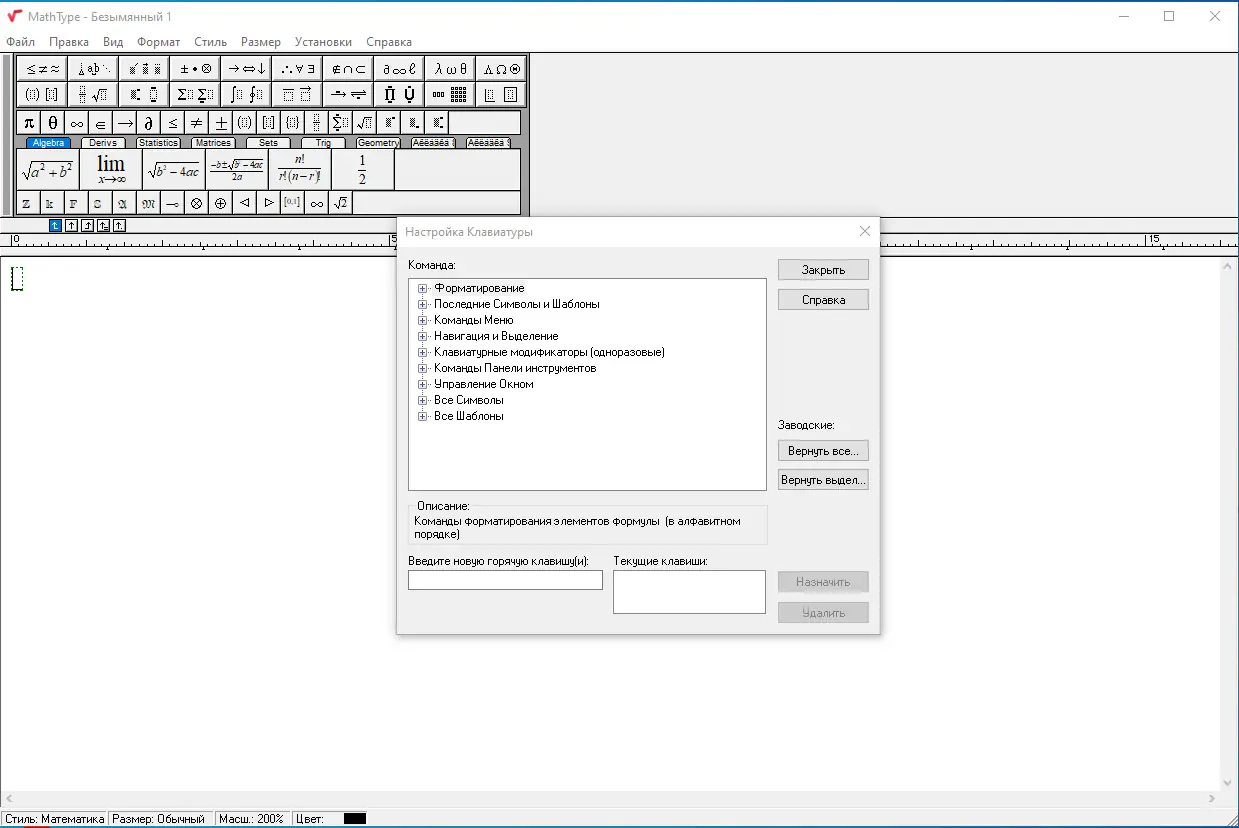Open the Правка menu
The image size is (1239, 828).
click(69, 42)
